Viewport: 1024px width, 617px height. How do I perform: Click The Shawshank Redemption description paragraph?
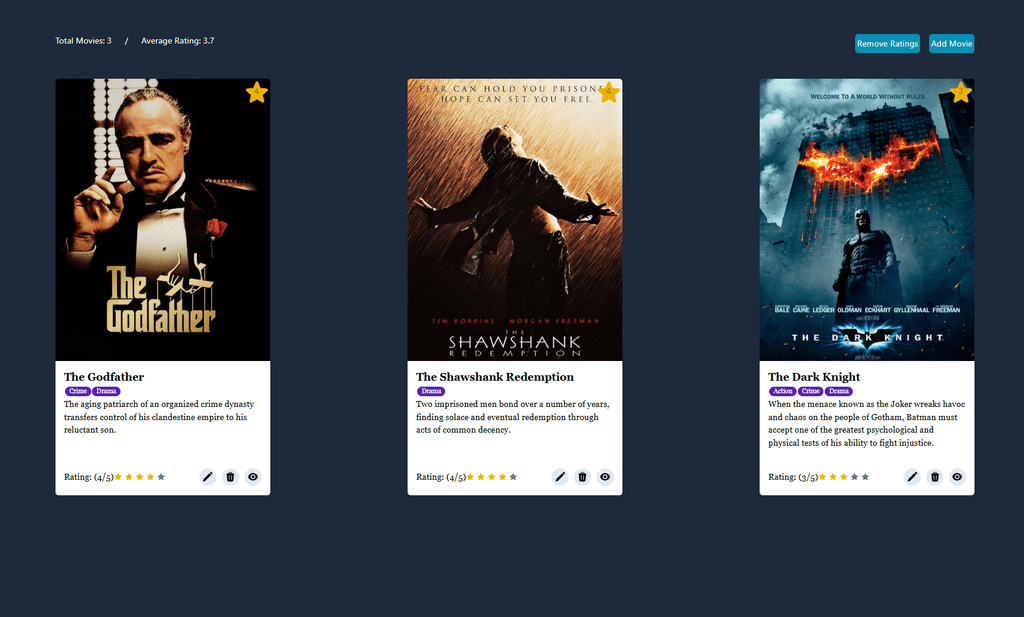point(513,417)
